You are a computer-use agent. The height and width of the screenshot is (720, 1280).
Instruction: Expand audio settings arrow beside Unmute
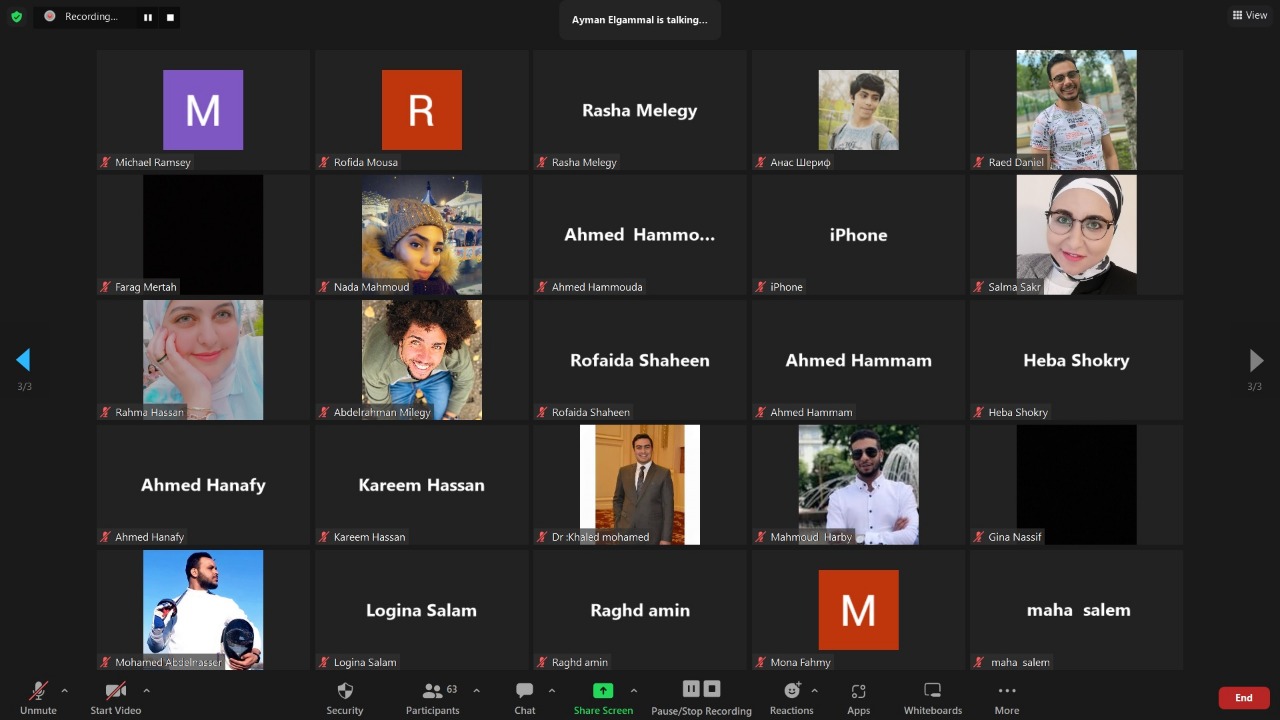pyautogui.click(x=65, y=690)
